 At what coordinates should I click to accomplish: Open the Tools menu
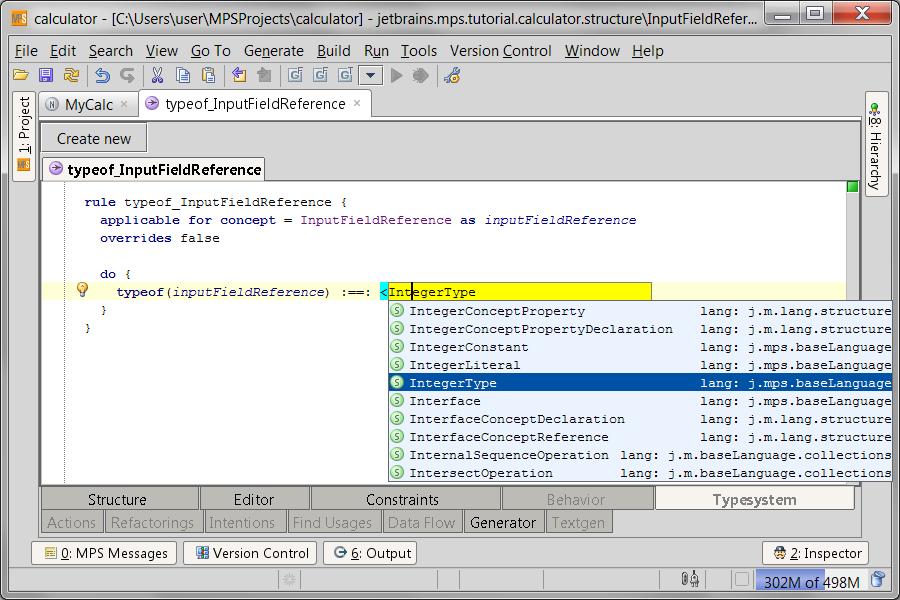(x=418, y=51)
